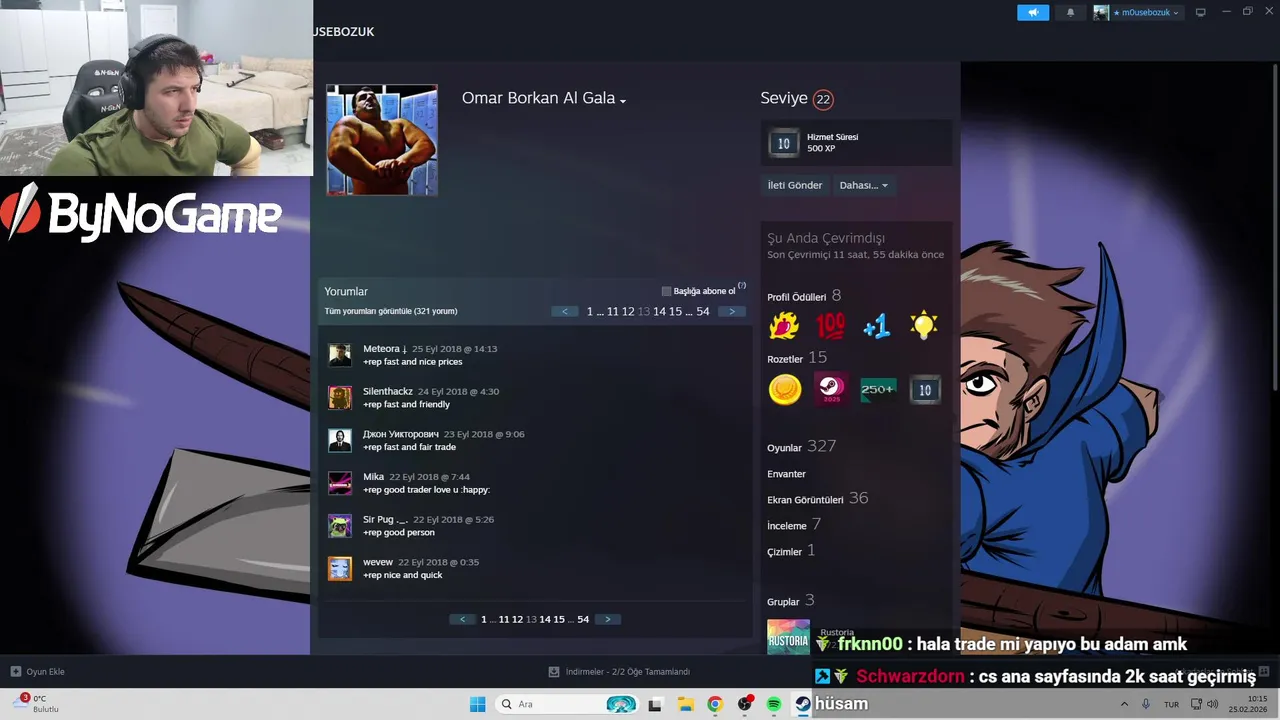Open the Rustoria group thumbnail
1280x720 pixels.
[x=788, y=638]
